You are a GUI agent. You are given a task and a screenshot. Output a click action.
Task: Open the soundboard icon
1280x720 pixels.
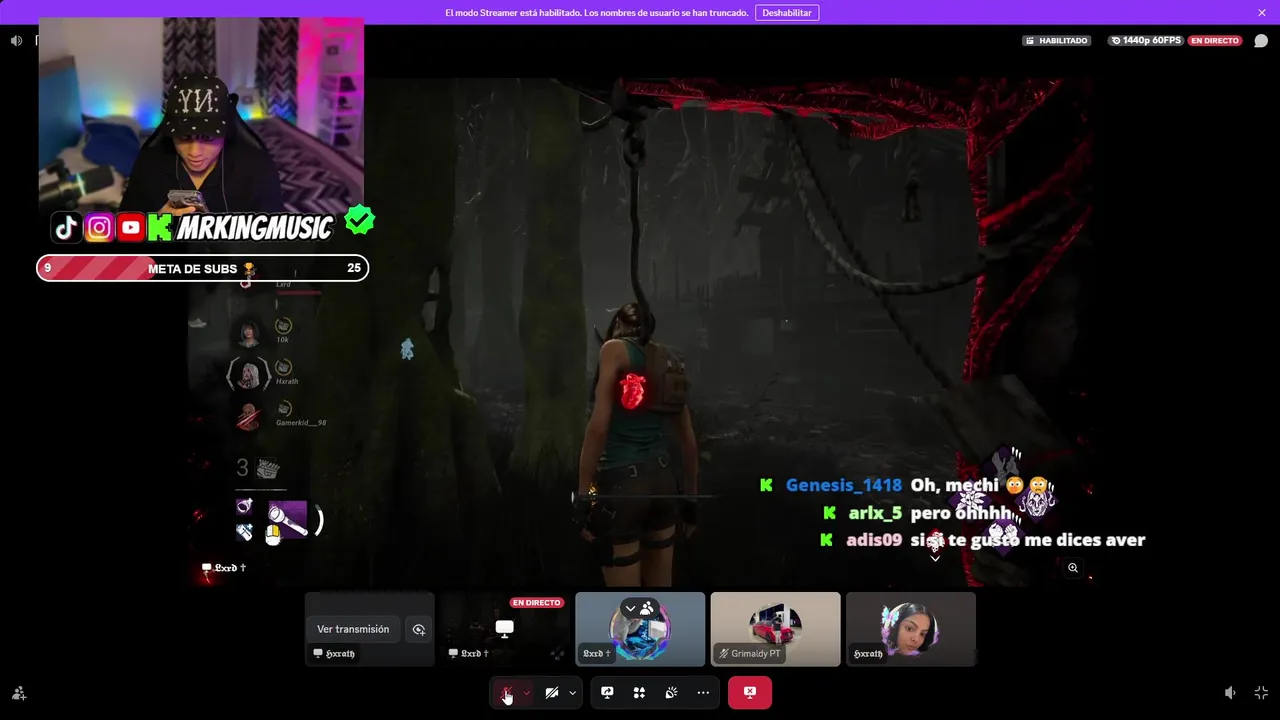click(671, 692)
